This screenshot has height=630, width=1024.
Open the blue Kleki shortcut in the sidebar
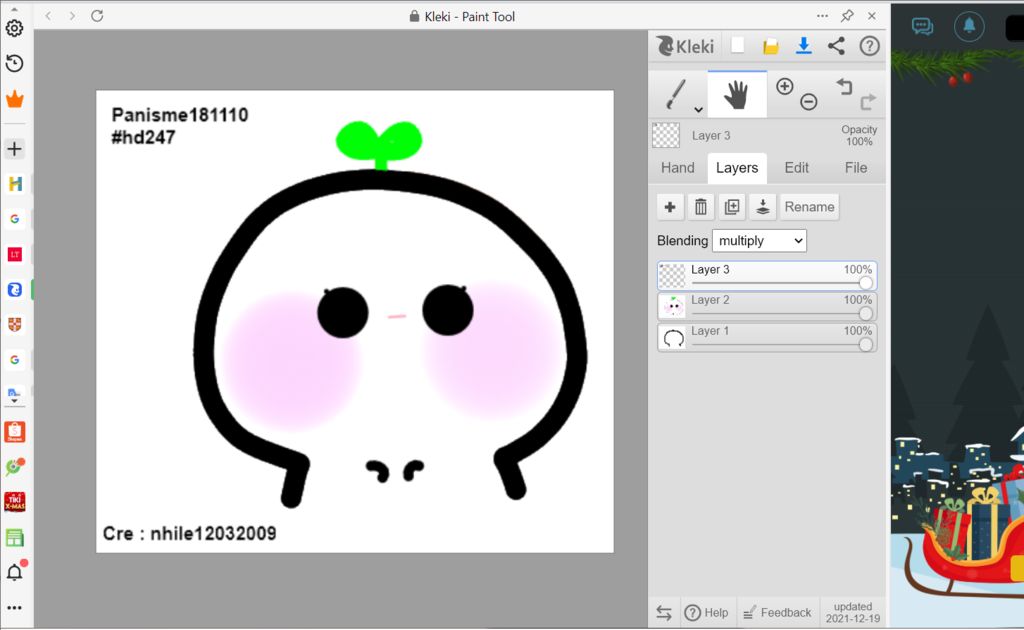point(14,289)
